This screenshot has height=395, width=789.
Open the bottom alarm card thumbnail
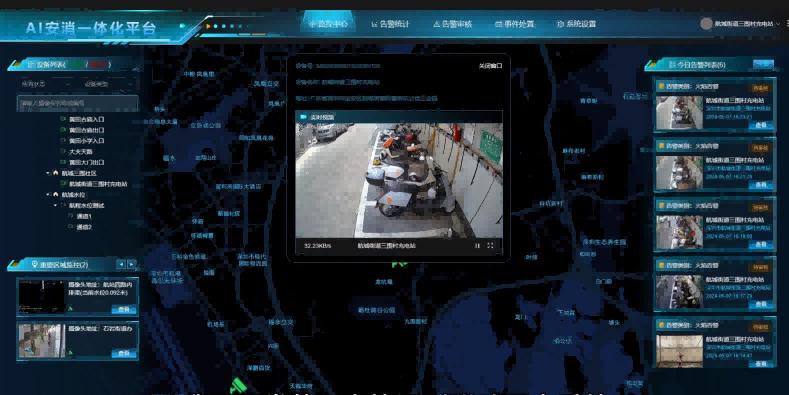click(x=679, y=351)
